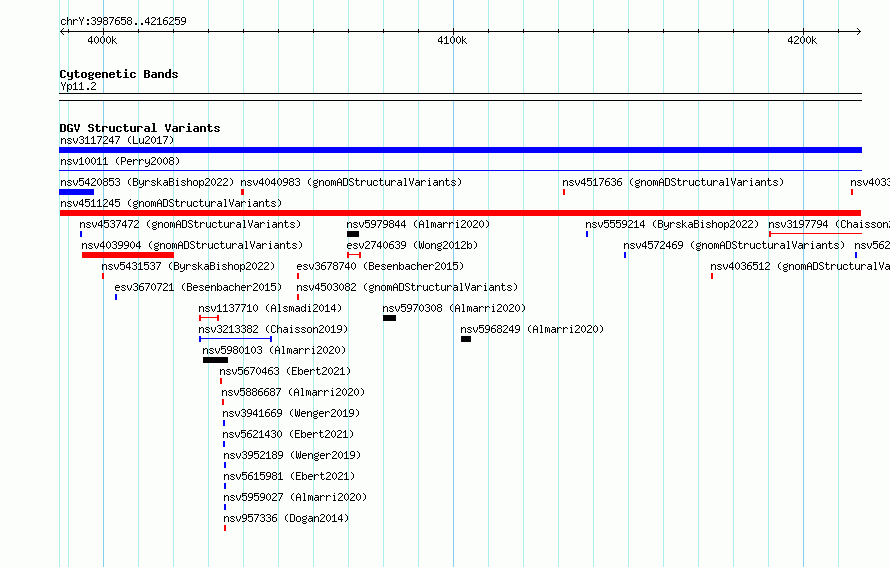Click the black bar under nsv5980103

[216, 360]
